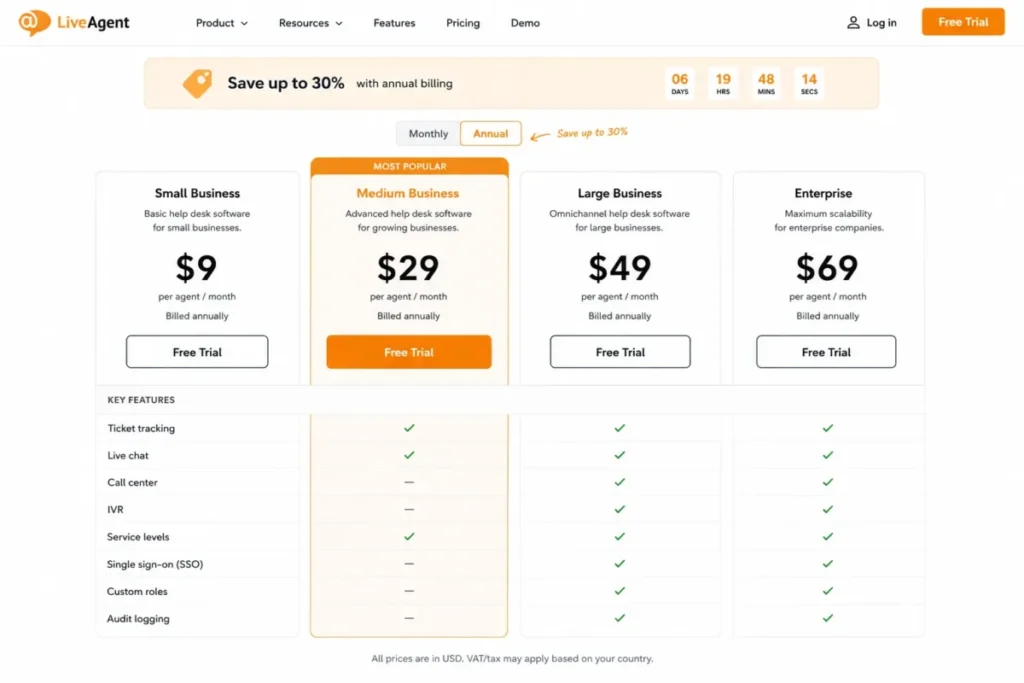Click the Call center dash under Medium Business
The image size is (1024, 683).
point(409,482)
